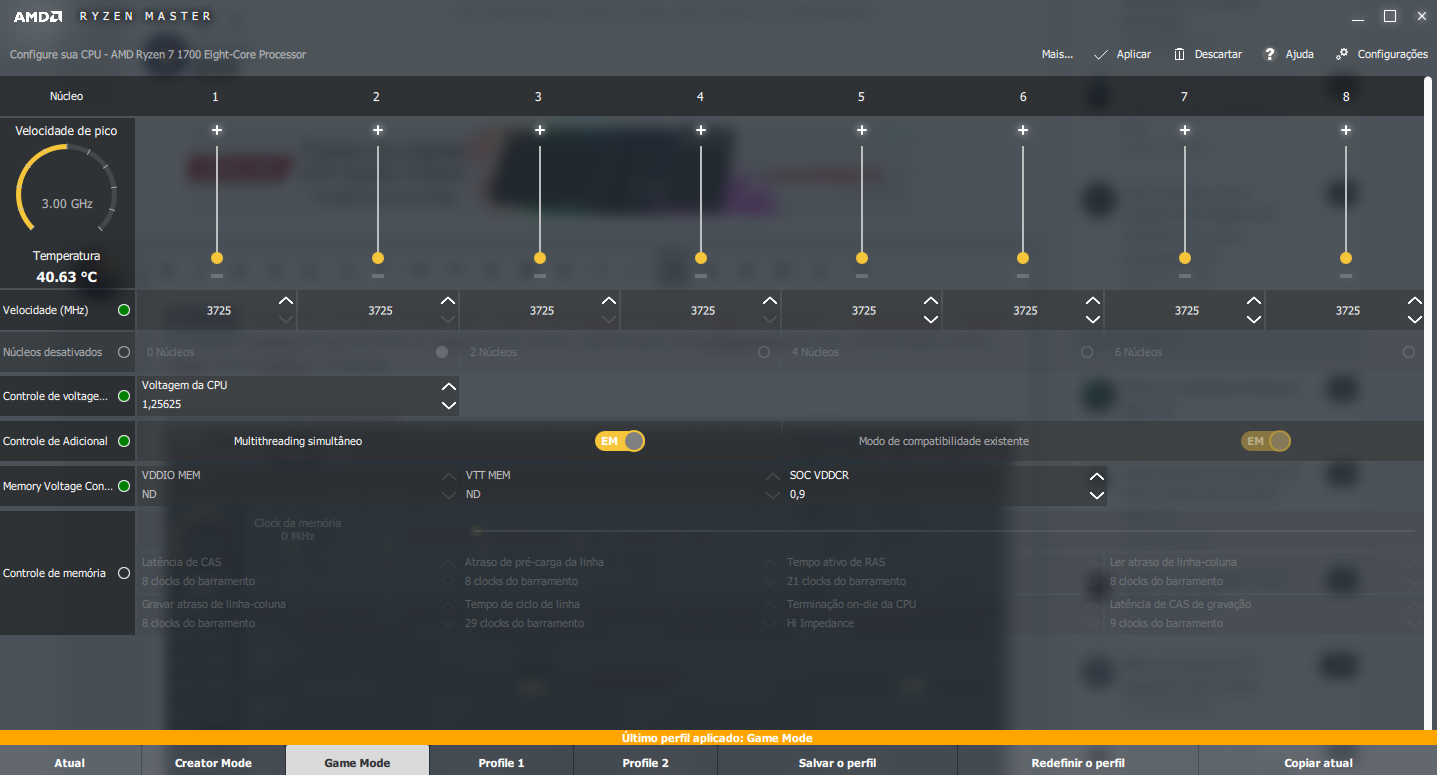Decrease core 8 speed with down arrow
This screenshot has height=775, width=1437.
(x=1414, y=319)
